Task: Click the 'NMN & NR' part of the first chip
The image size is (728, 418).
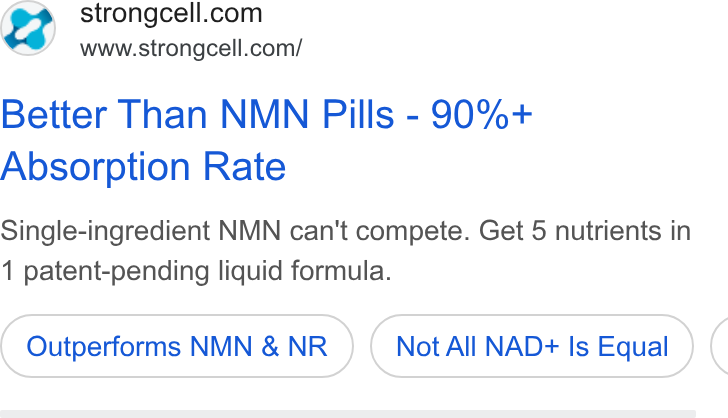Action: tap(259, 346)
